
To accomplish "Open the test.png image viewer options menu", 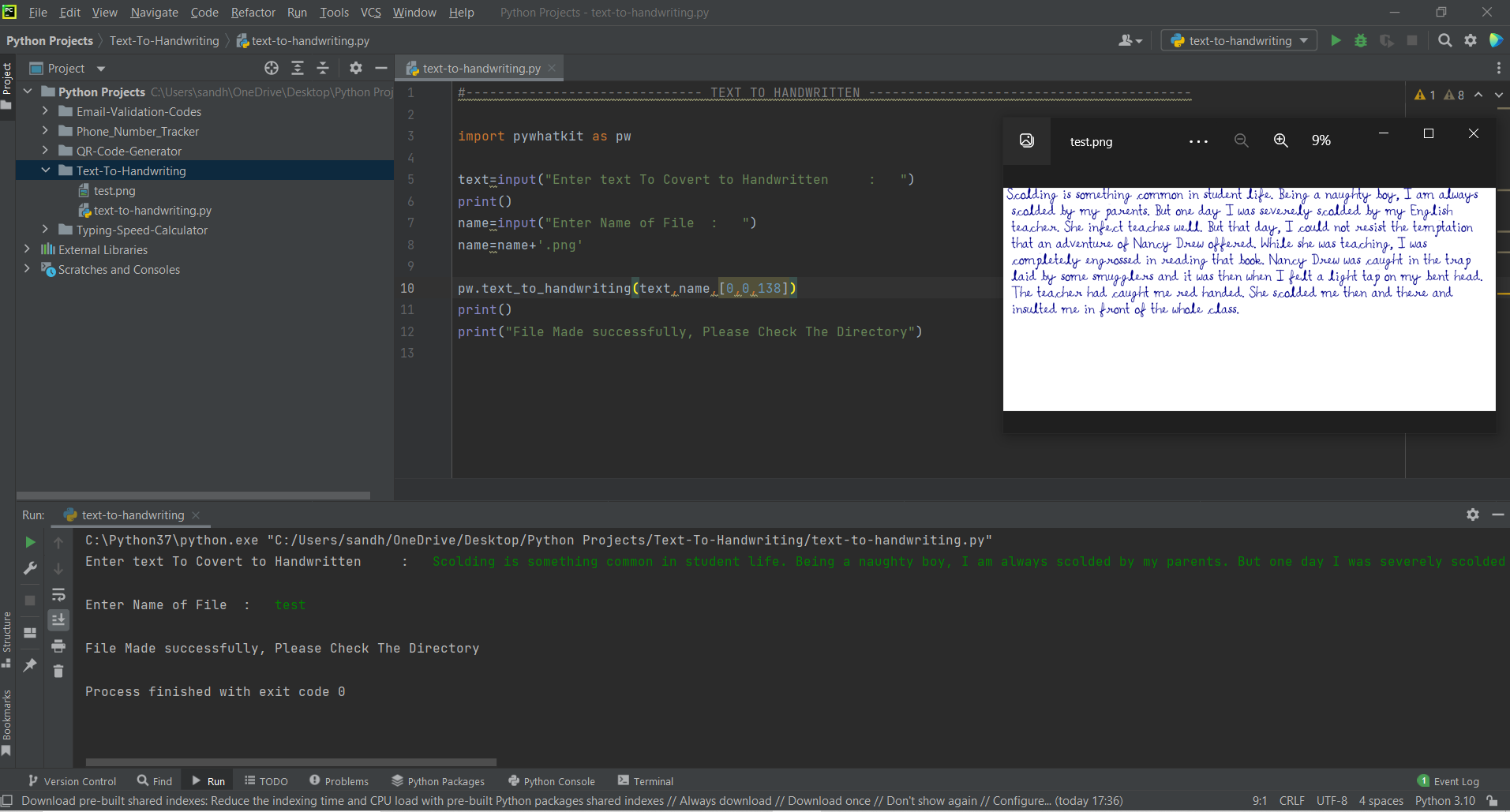I will tap(1197, 141).
